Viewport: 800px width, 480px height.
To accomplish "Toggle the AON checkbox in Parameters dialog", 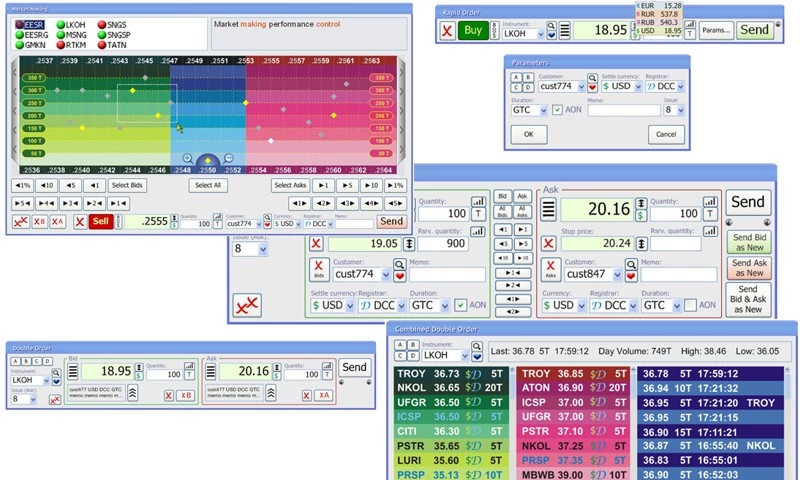I will tap(557, 110).
